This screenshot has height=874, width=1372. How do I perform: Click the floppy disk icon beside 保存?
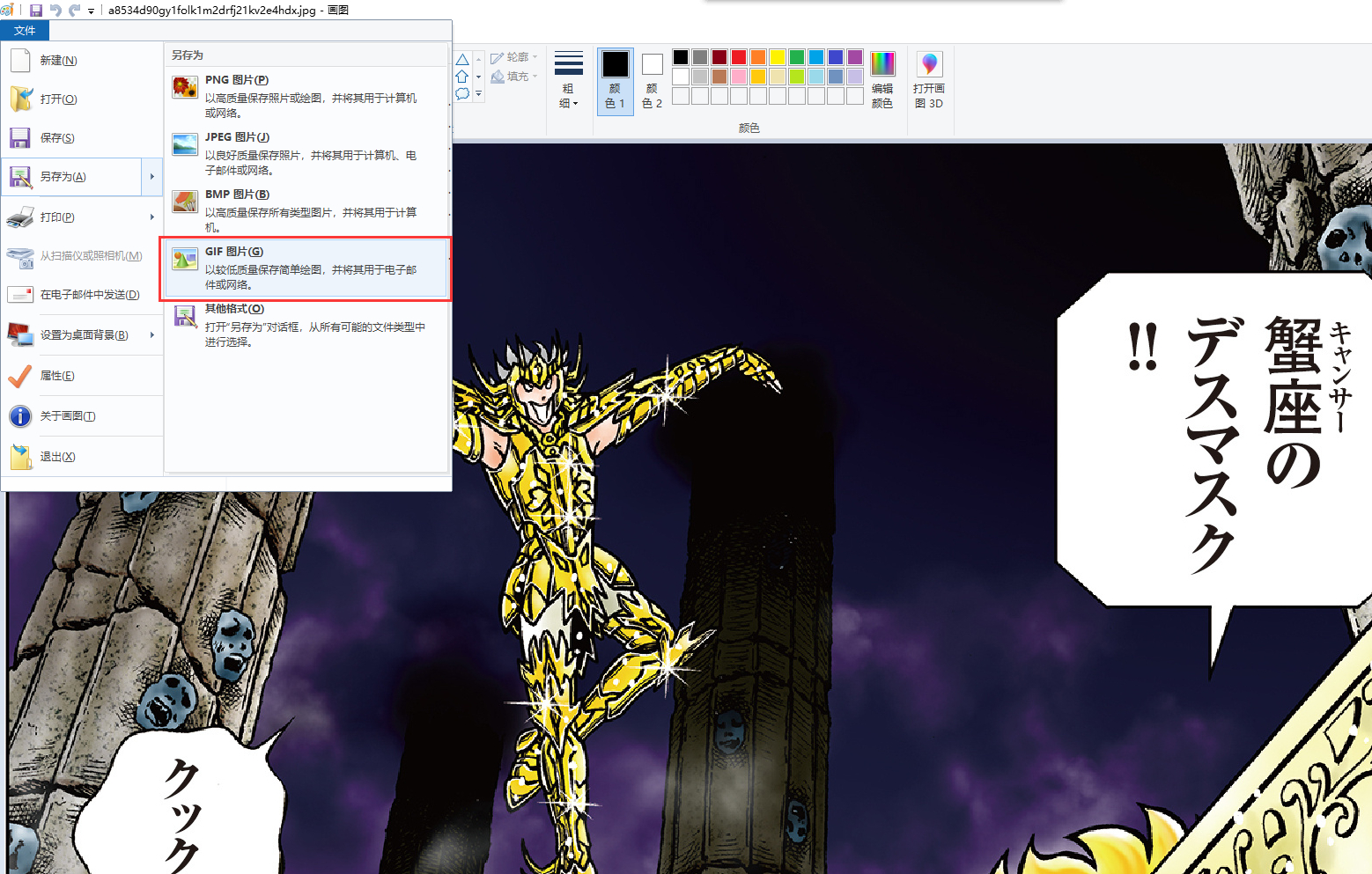point(20,138)
